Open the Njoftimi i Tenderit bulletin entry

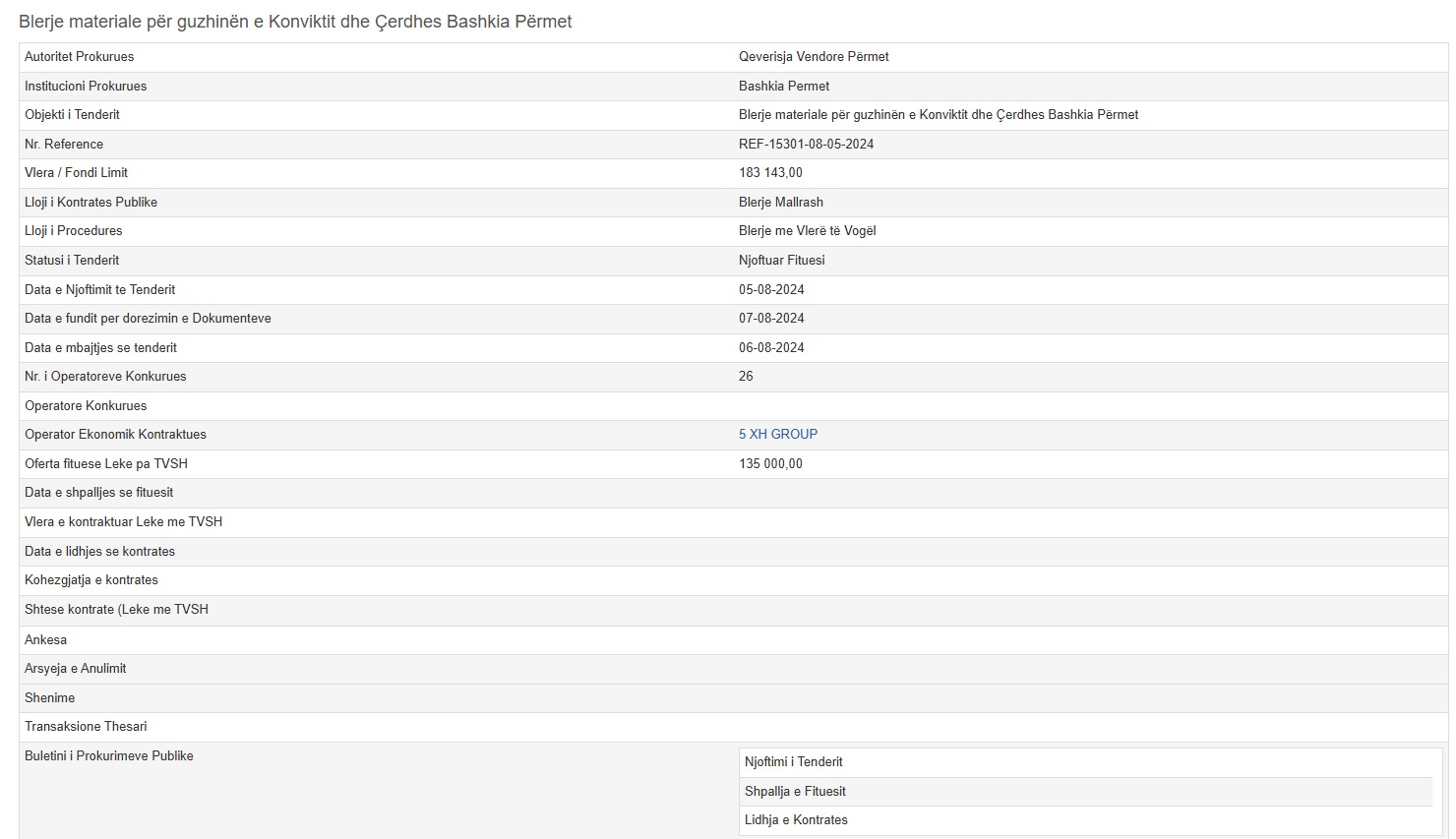point(793,761)
